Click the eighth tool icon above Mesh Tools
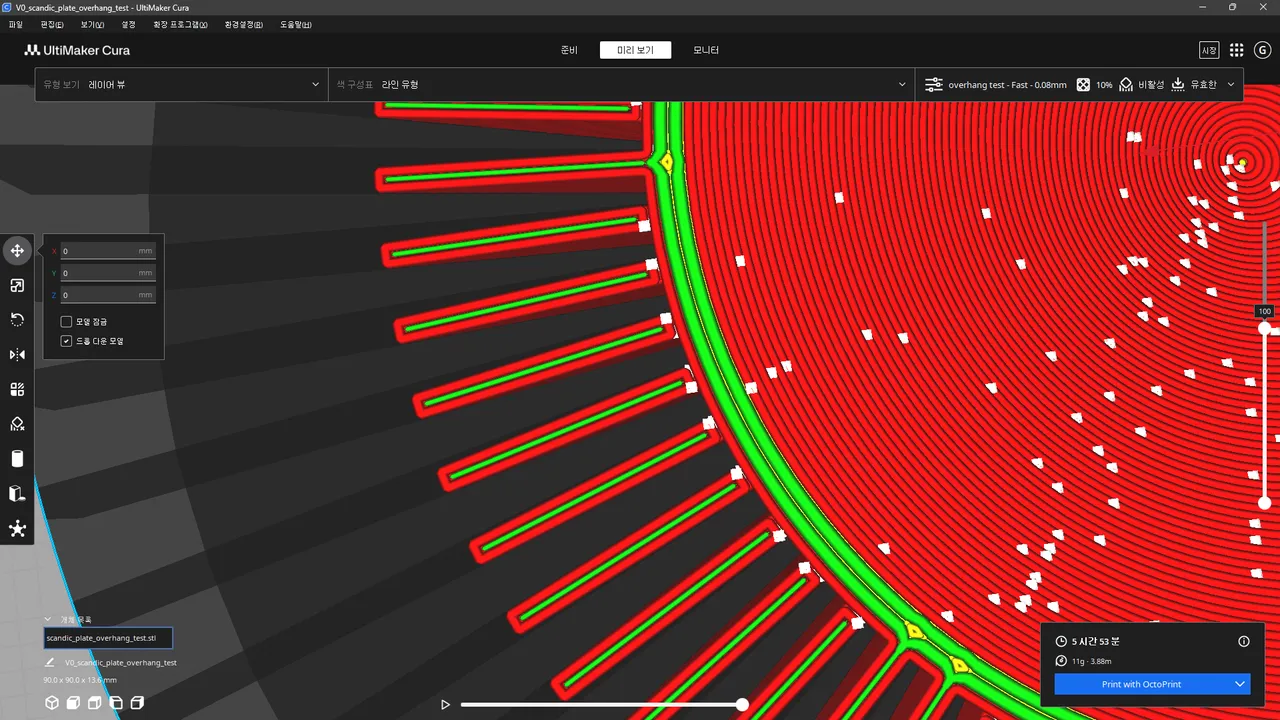The image size is (1280, 720). point(17,493)
